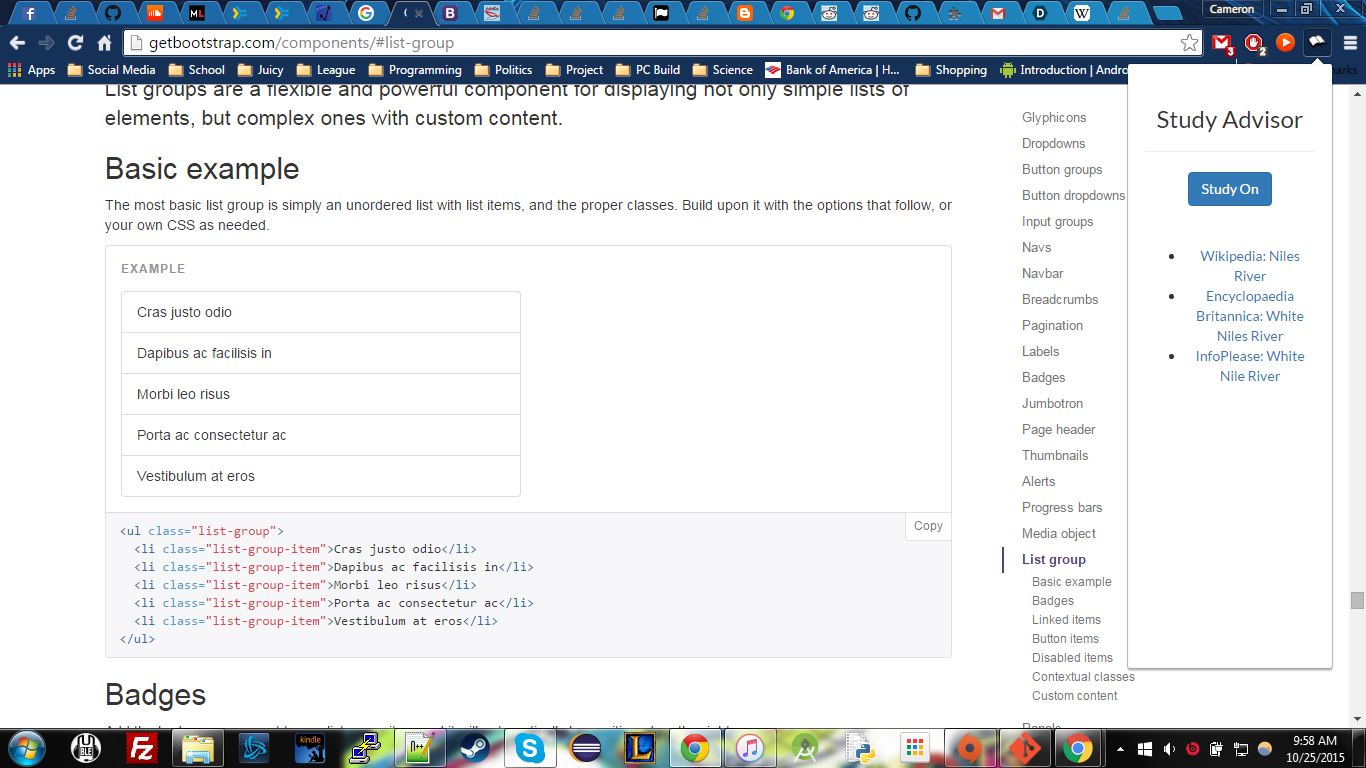The image size is (1366, 768).
Task: Open the Wikipedia: Niles River link
Action: coord(1250,266)
